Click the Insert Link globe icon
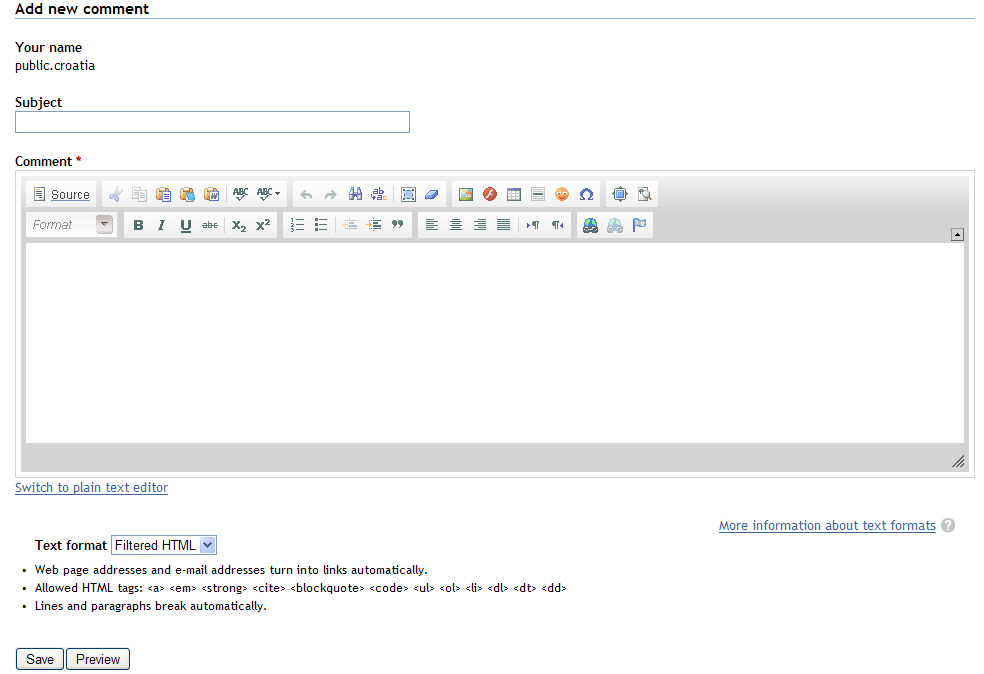The width and height of the screenshot is (984, 674). [x=590, y=225]
